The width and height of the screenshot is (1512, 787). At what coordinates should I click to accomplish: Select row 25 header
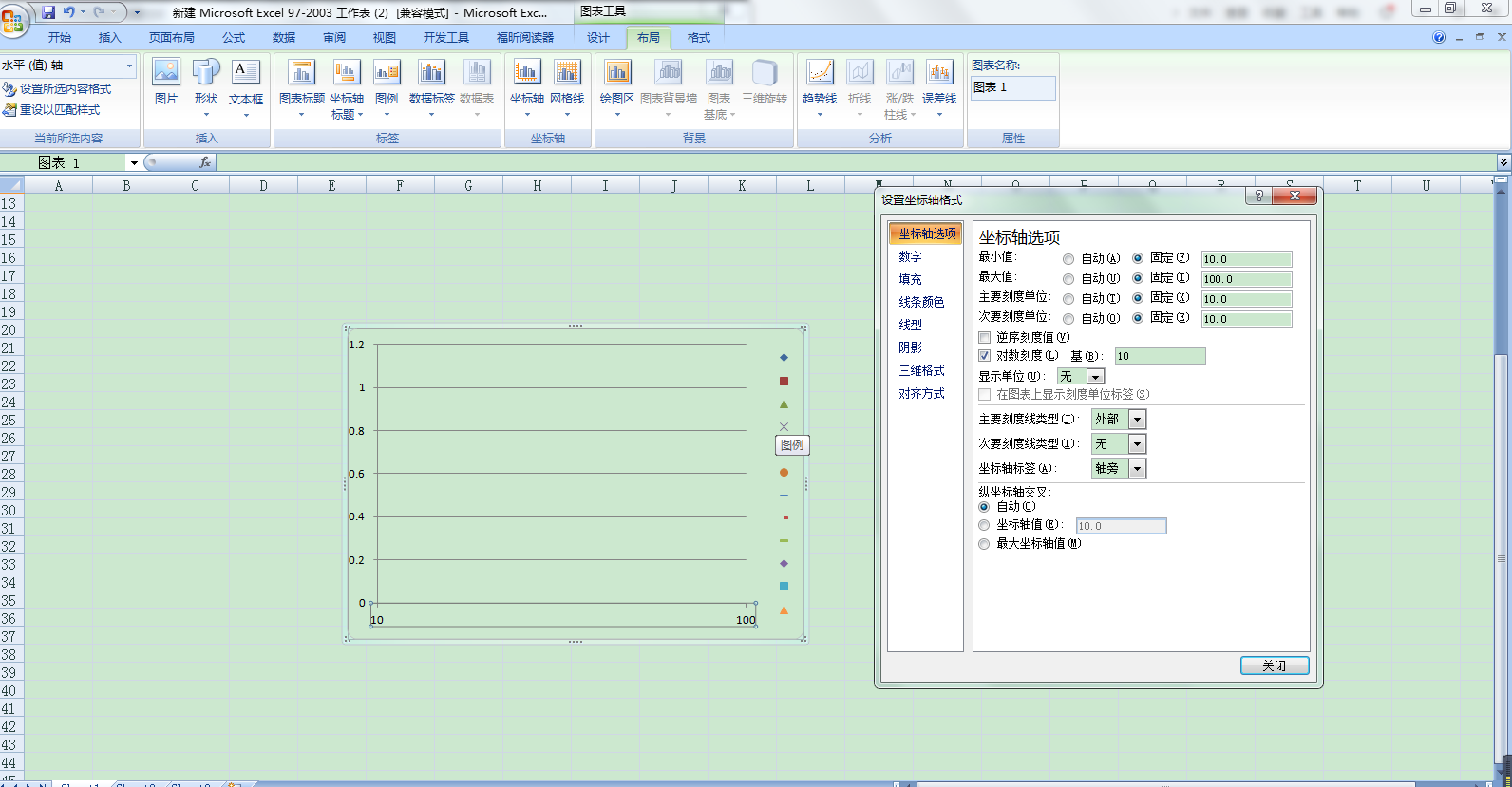9,420
